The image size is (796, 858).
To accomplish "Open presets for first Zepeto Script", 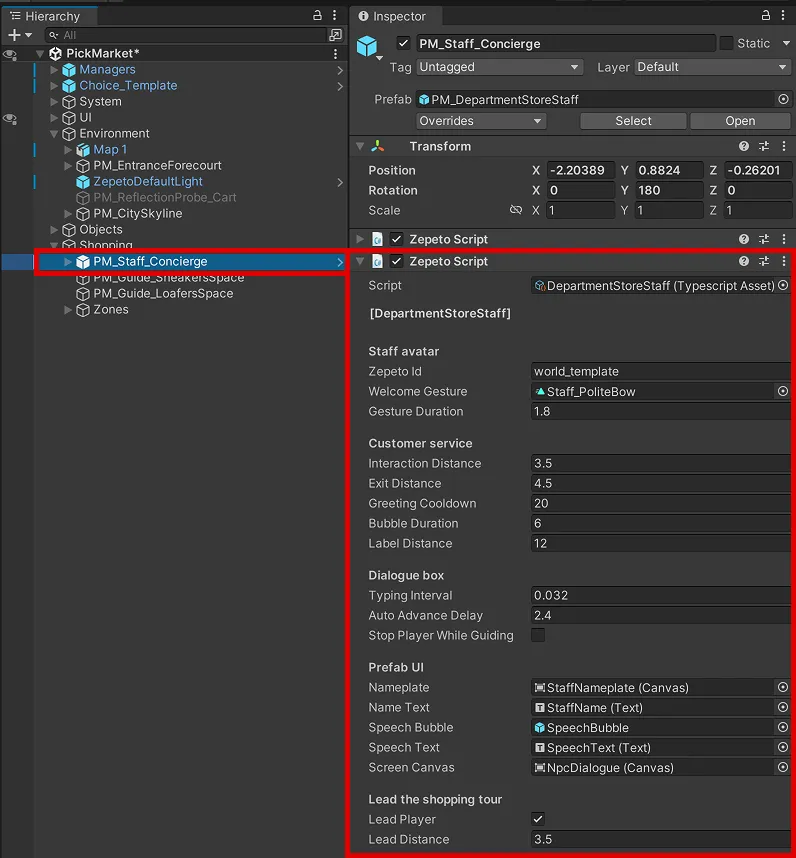I will coord(764,239).
